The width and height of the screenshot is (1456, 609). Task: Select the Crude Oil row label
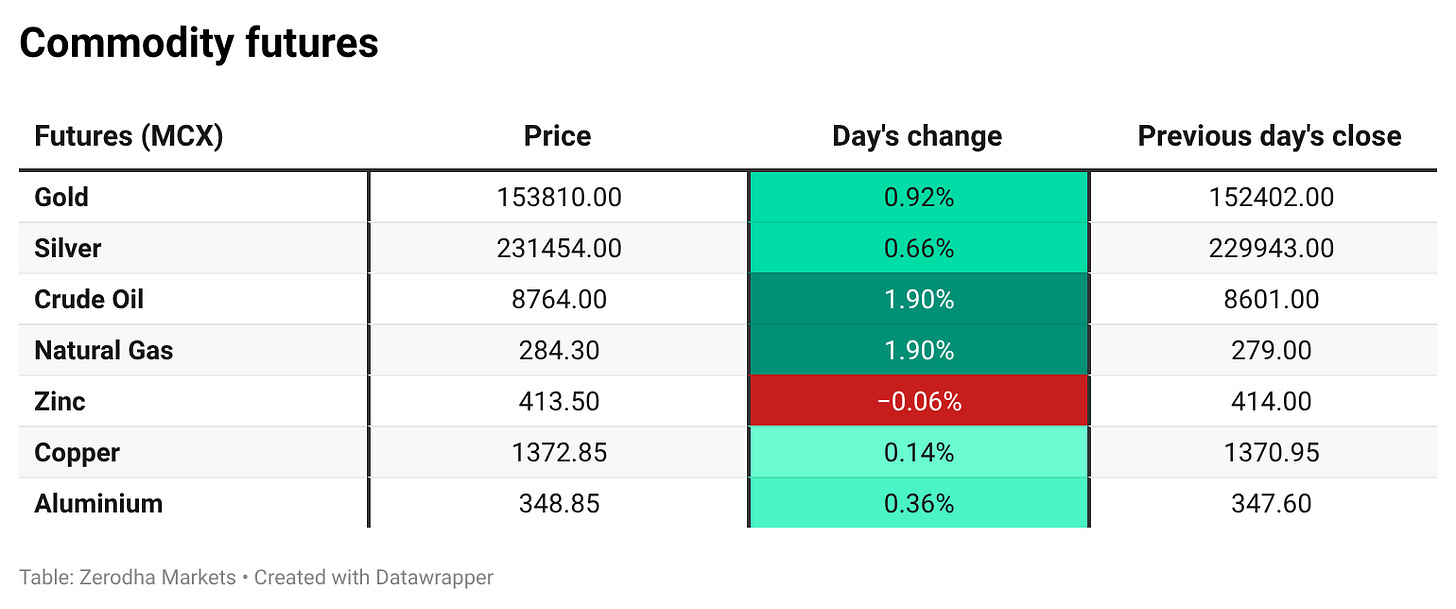[x=89, y=299]
